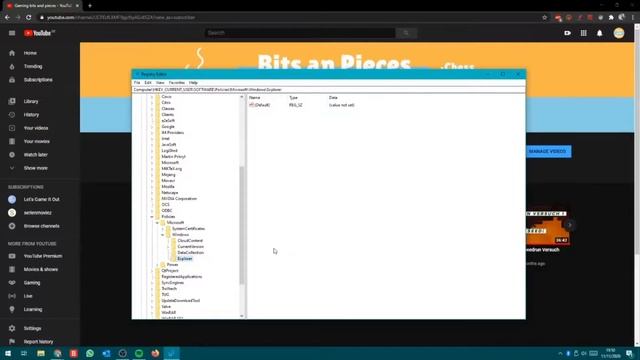This screenshot has width=640, height=360.
Task: Open Firefox from the taskbar
Action: (x=155, y=353)
